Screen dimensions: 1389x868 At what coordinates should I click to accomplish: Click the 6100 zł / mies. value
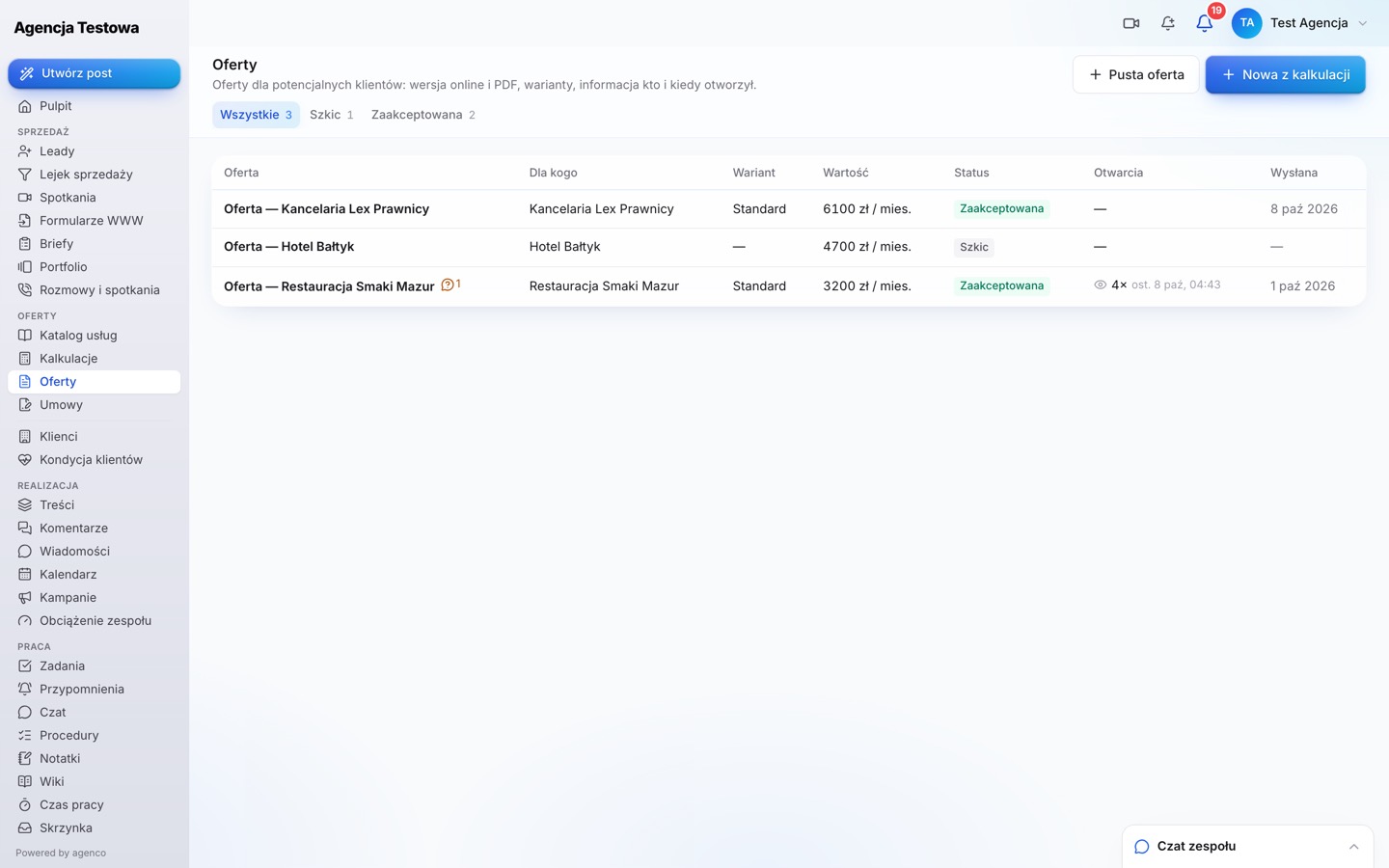click(867, 209)
